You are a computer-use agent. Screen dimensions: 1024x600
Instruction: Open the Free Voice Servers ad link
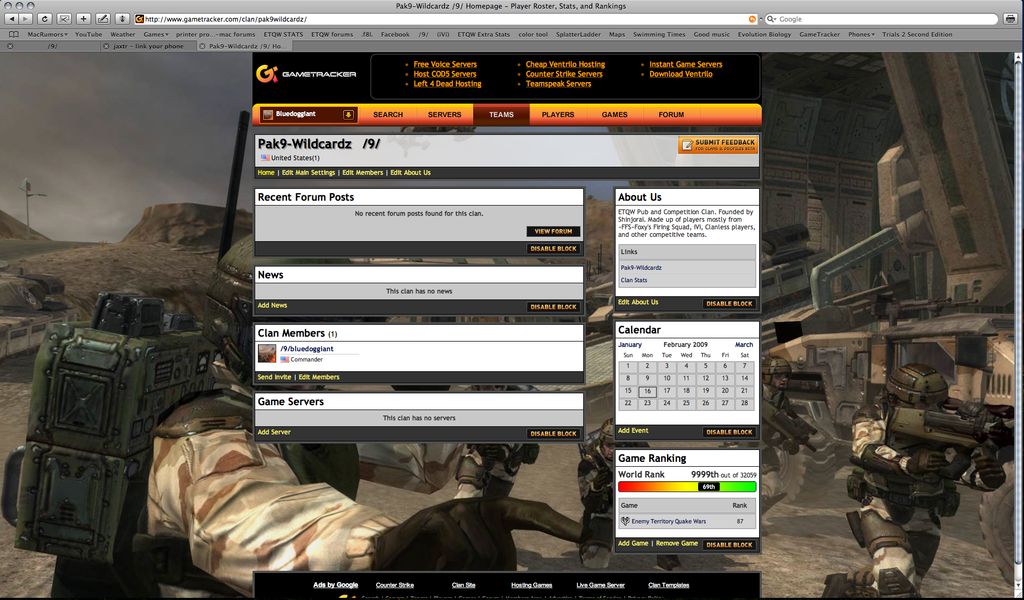pyautogui.click(x=445, y=64)
